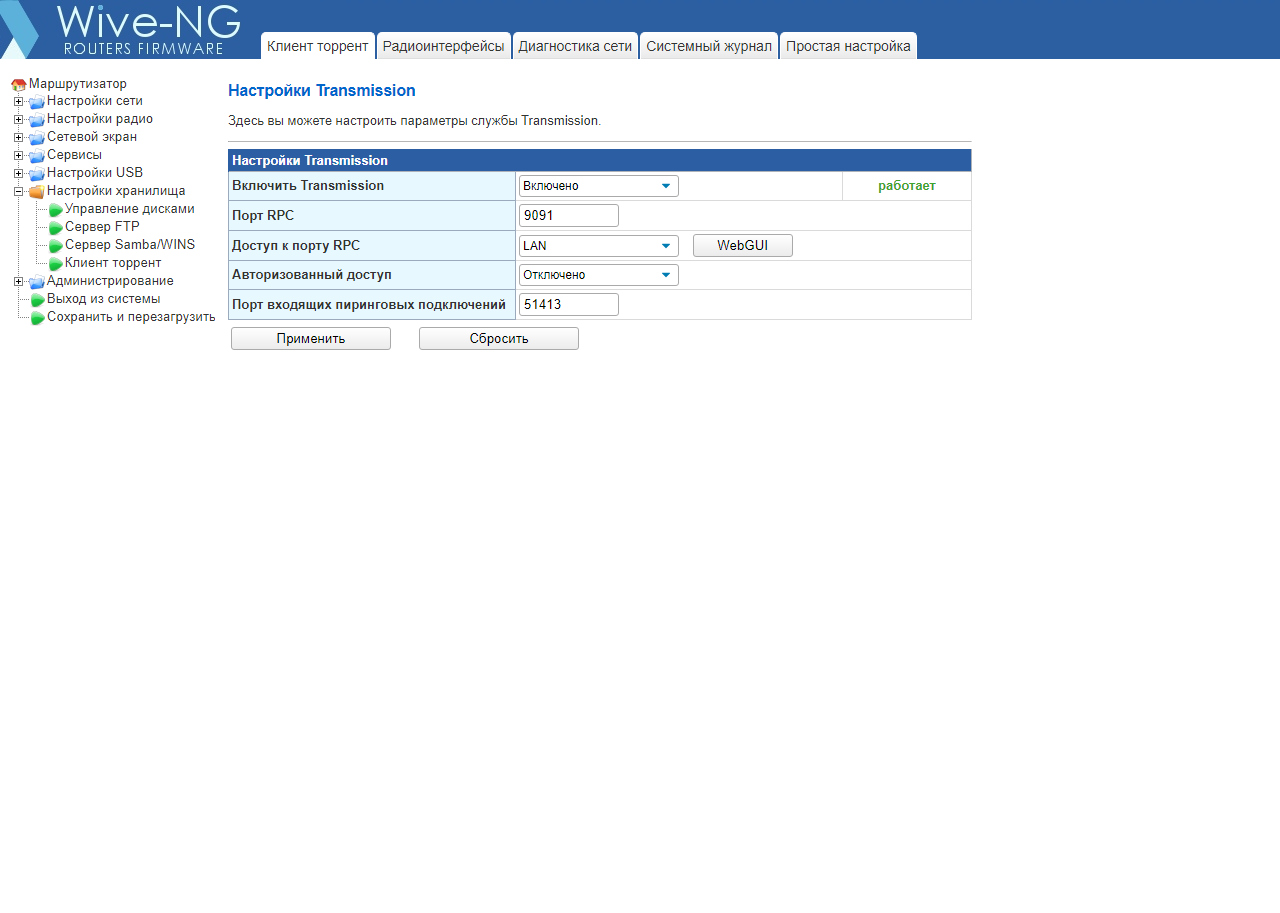Image resolution: width=1280 pixels, height=913 pixels.
Task: Select Клиент торрент in the sidebar tree
Action: click(x=113, y=263)
